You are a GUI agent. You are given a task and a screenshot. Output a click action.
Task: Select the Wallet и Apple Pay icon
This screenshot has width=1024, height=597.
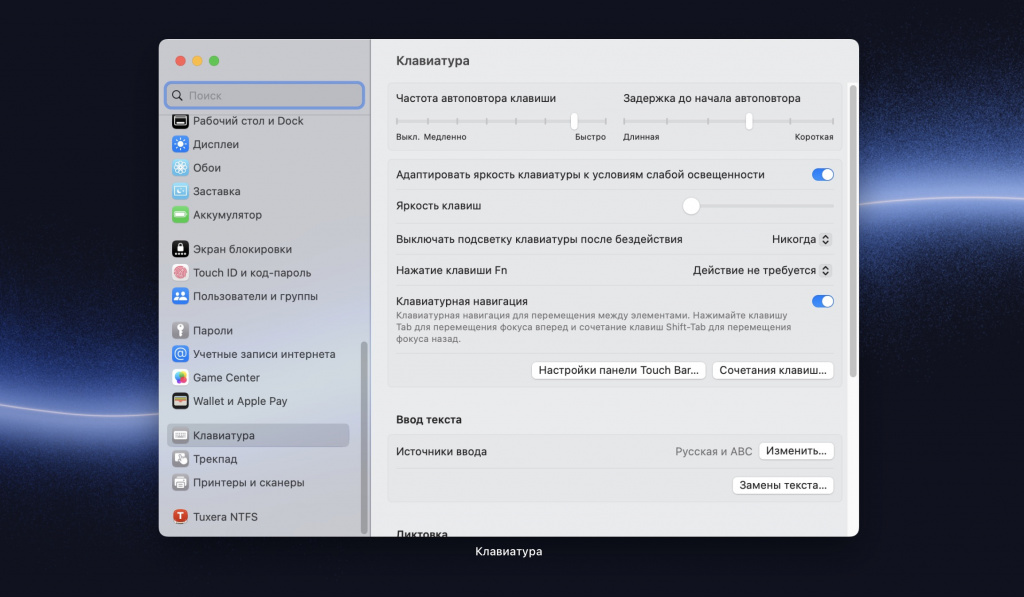180,401
